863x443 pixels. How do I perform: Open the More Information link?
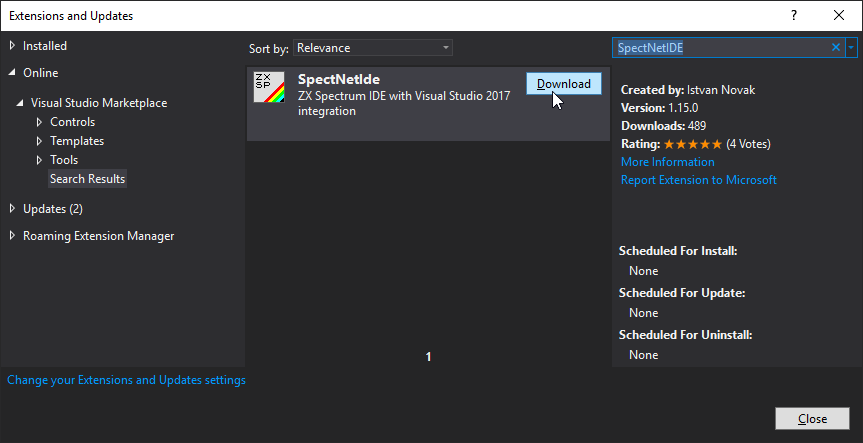[x=668, y=162]
